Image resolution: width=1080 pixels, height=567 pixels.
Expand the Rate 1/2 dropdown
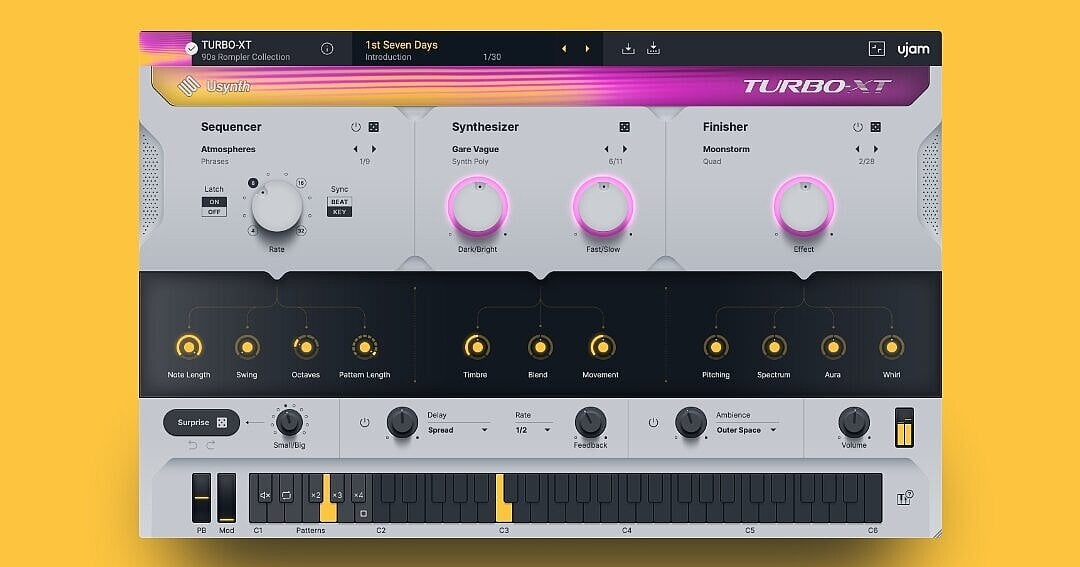(533, 430)
